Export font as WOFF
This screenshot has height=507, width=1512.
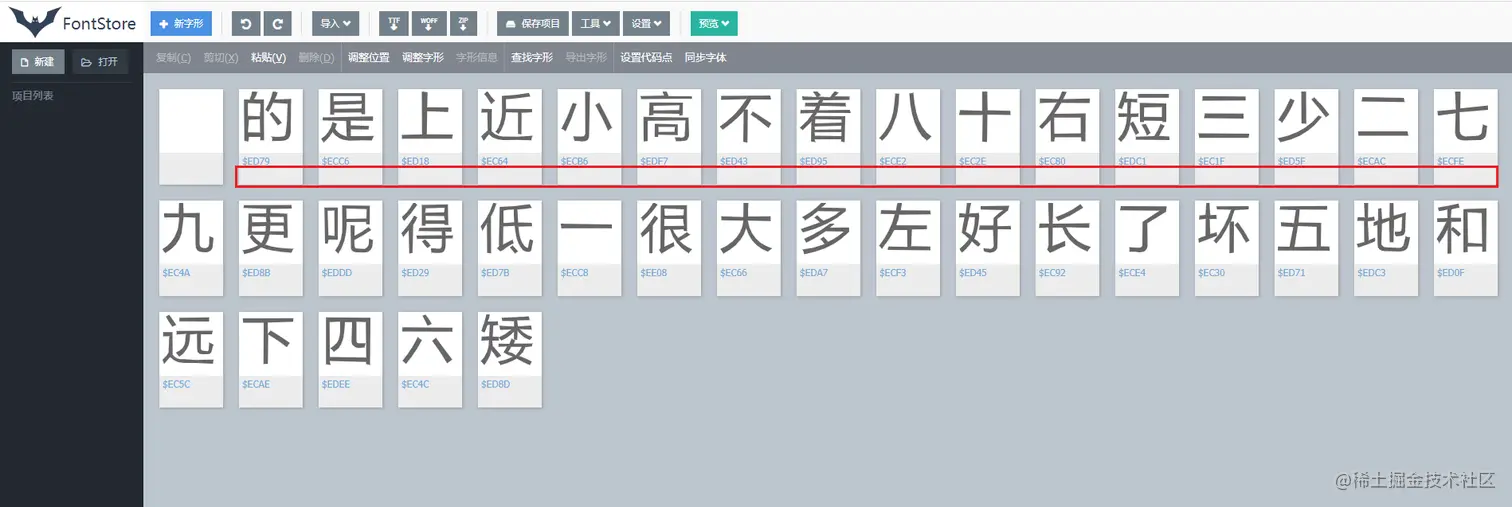pos(428,23)
